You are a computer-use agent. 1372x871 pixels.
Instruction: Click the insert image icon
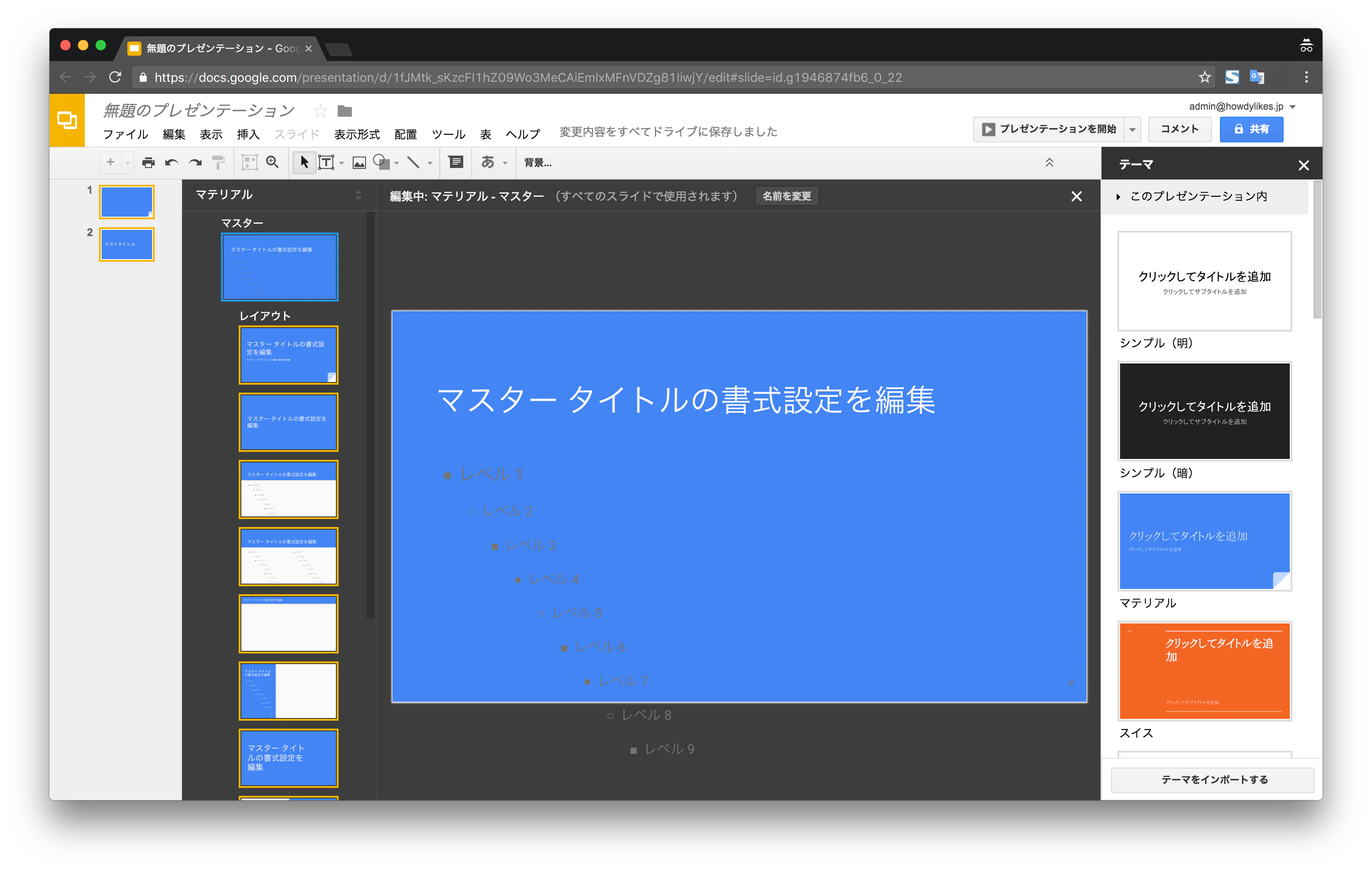pyautogui.click(x=359, y=163)
